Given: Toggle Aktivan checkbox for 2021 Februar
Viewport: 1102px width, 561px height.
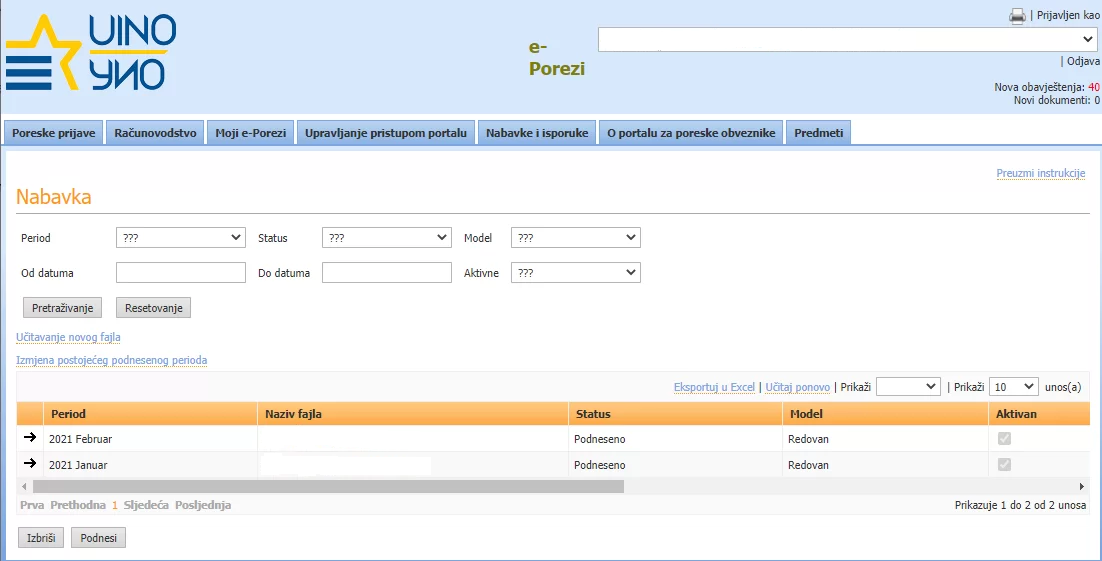Looking at the screenshot, I should (1004, 439).
